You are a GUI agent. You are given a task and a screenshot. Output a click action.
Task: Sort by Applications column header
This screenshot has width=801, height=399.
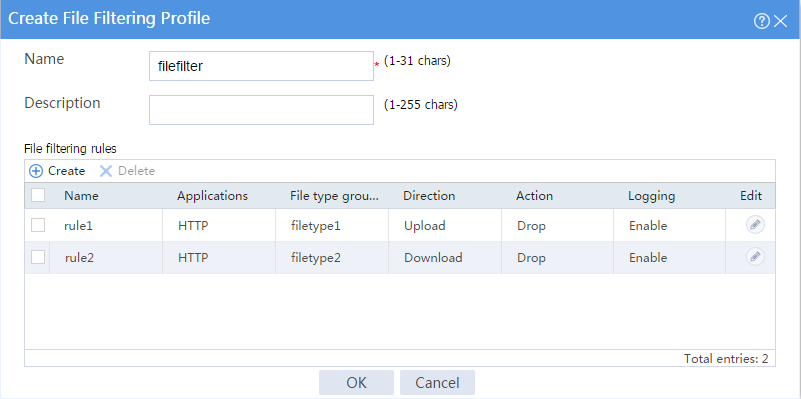pos(213,196)
